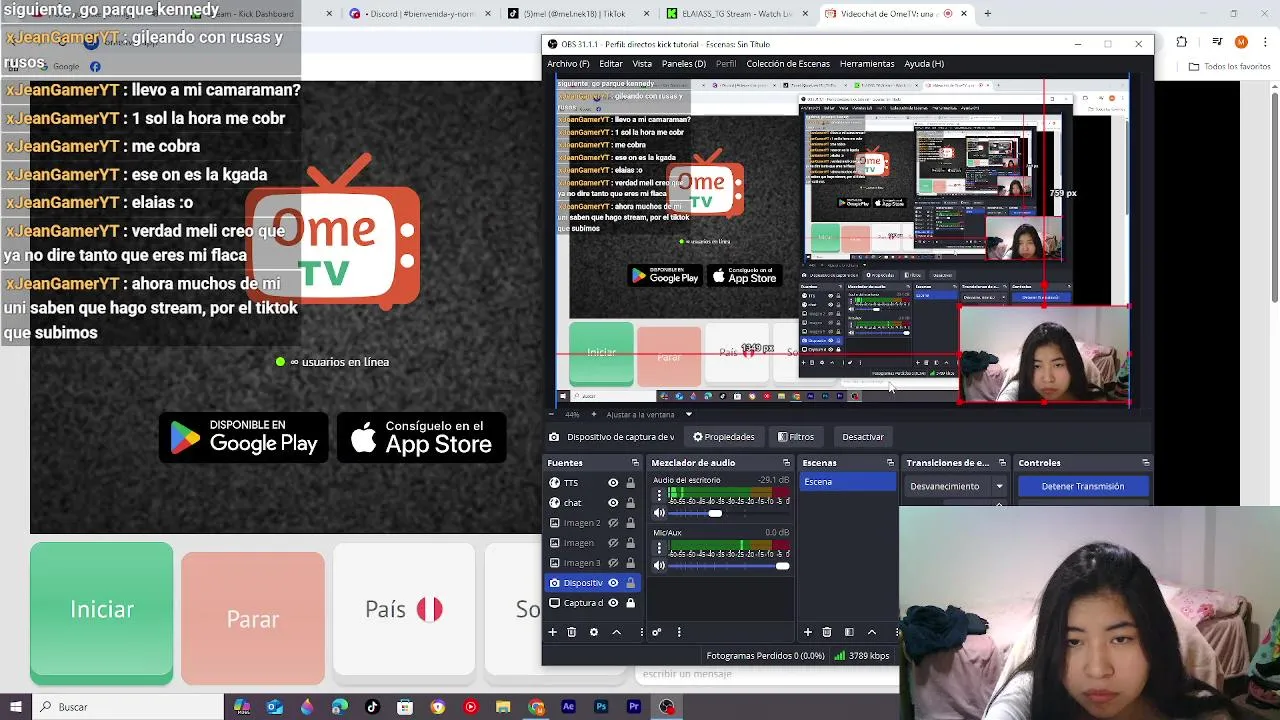Adjust Mic/Aux volume slider
Screen dimensions: 1280x720
(729, 566)
